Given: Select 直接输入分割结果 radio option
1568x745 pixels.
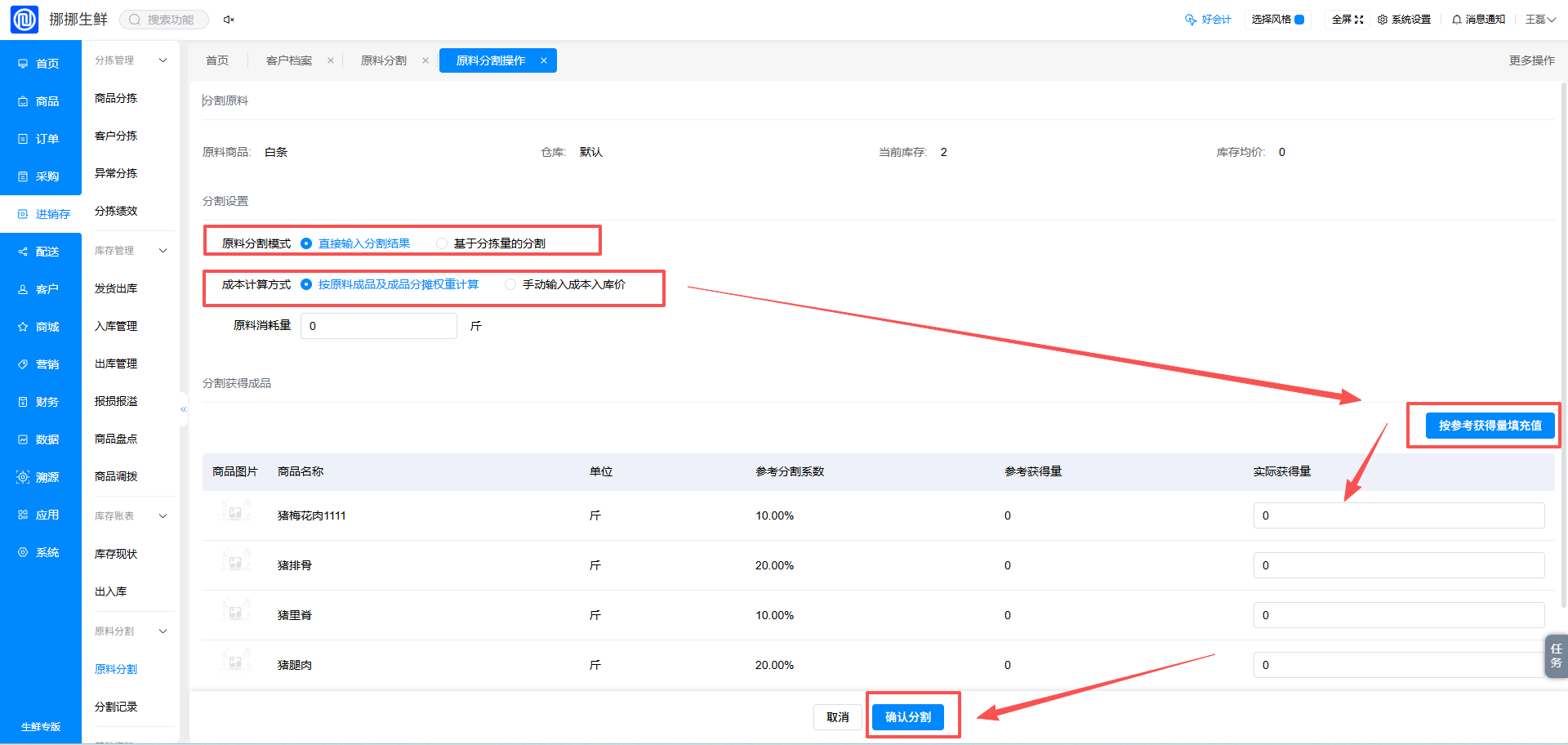Looking at the screenshot, I should pyautogui.click(x=355, y=243).
